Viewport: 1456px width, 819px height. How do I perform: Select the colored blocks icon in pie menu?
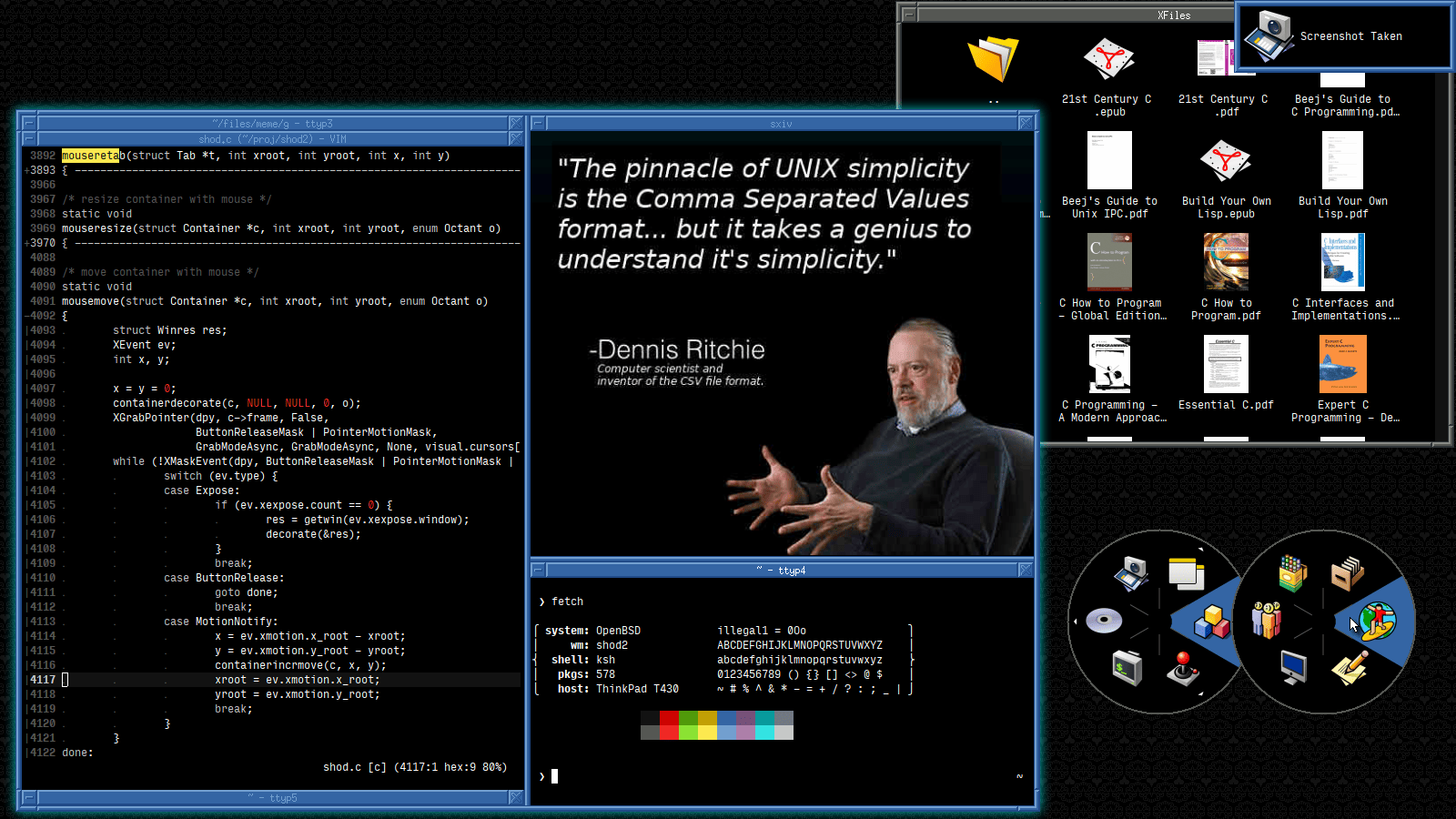pyautogui.click(x=1211, y=622)
